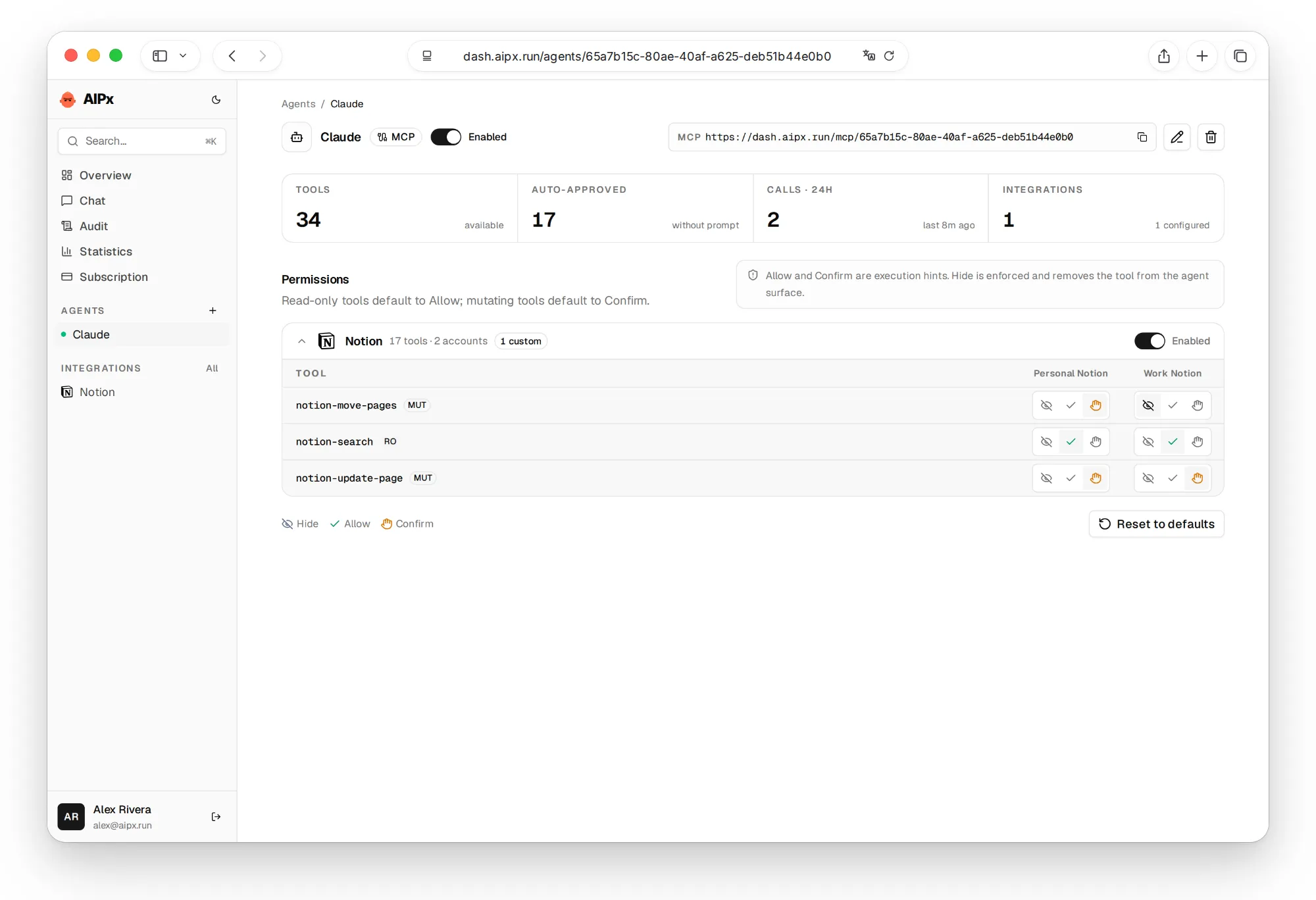The width and height of the screenshot is (1316, 900).
Task: Click the Agents breadcrumb link
Action: tap(298, 104)
